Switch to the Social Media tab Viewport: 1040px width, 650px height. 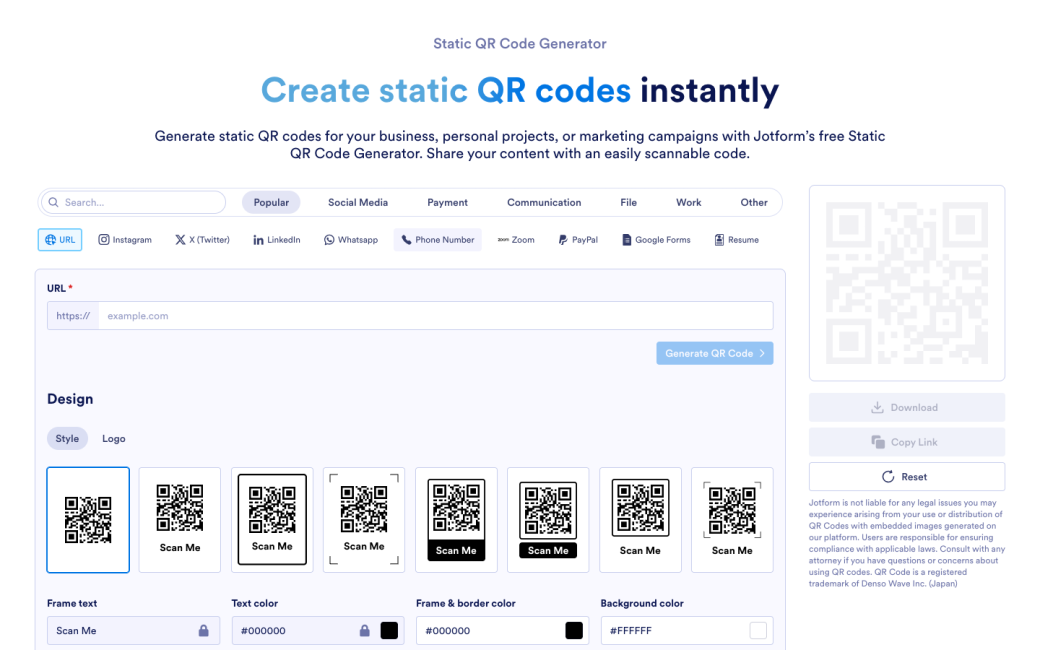pos(358,202)
